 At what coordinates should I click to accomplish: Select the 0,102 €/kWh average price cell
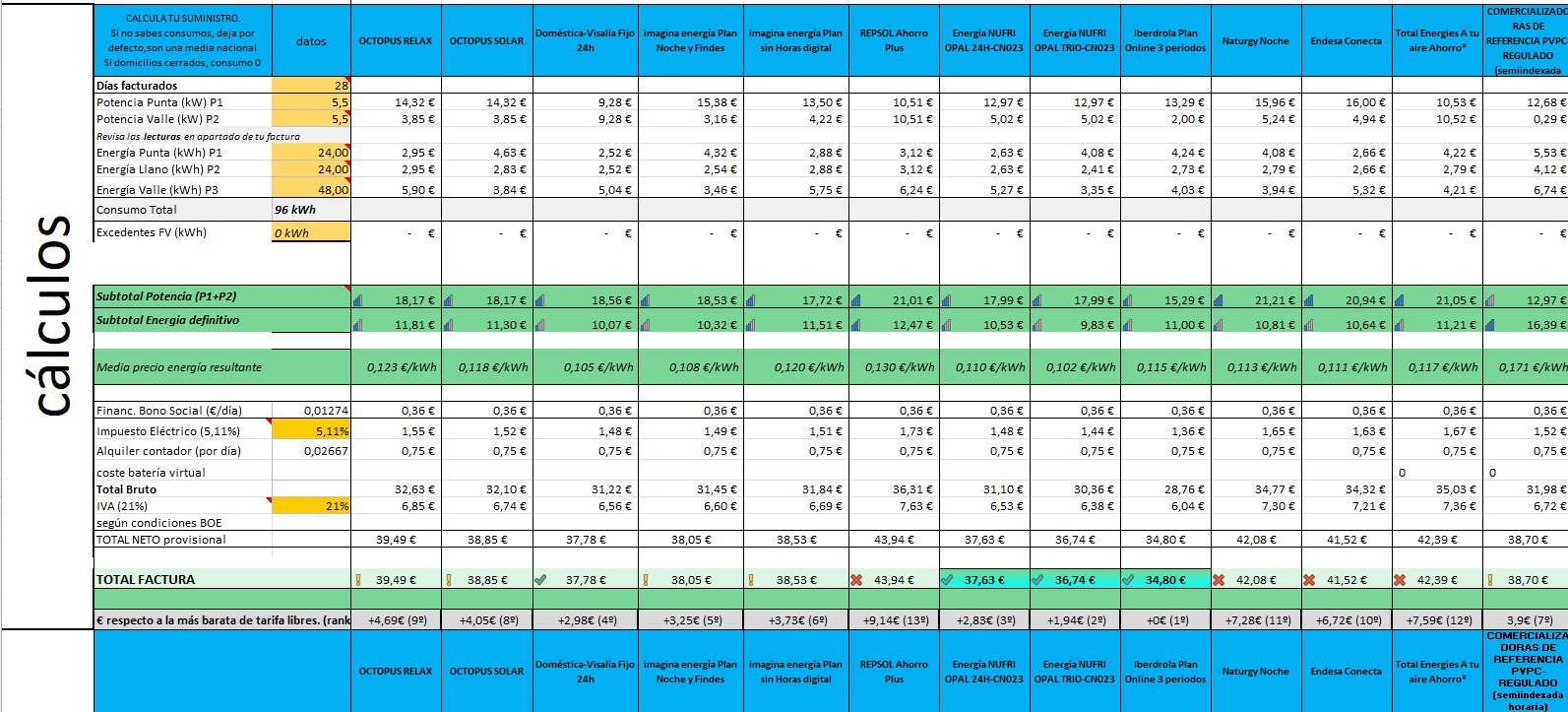[x=1075, y=367]
